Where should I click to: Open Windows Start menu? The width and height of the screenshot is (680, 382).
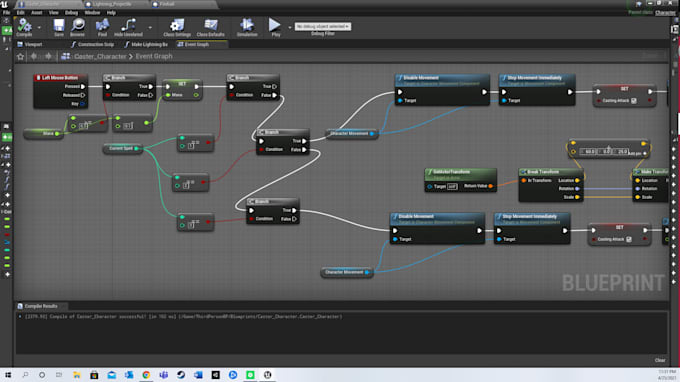tap(8, 375)
